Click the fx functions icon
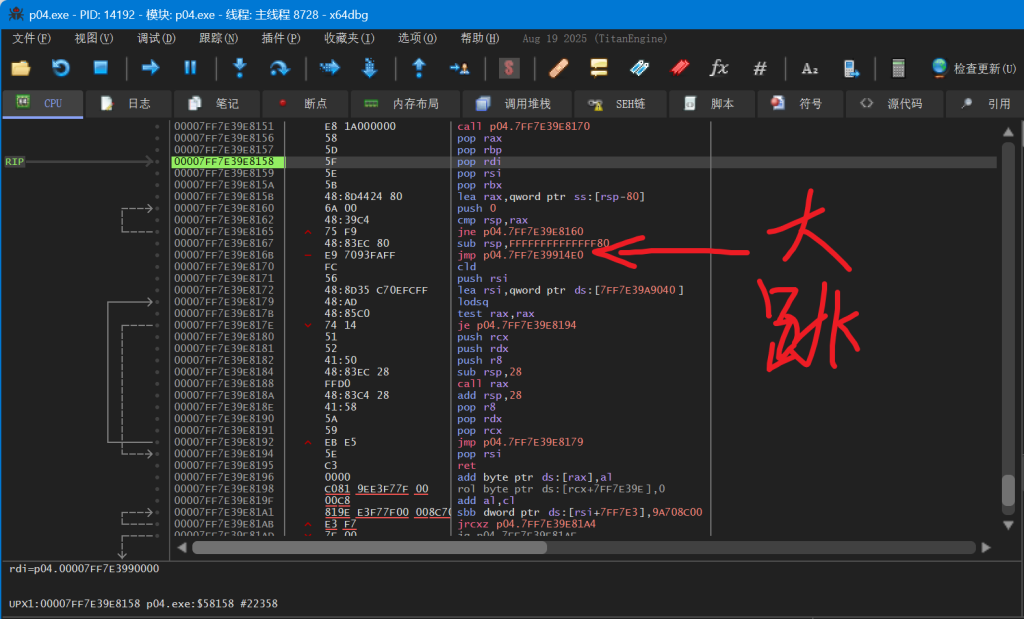 718,68
